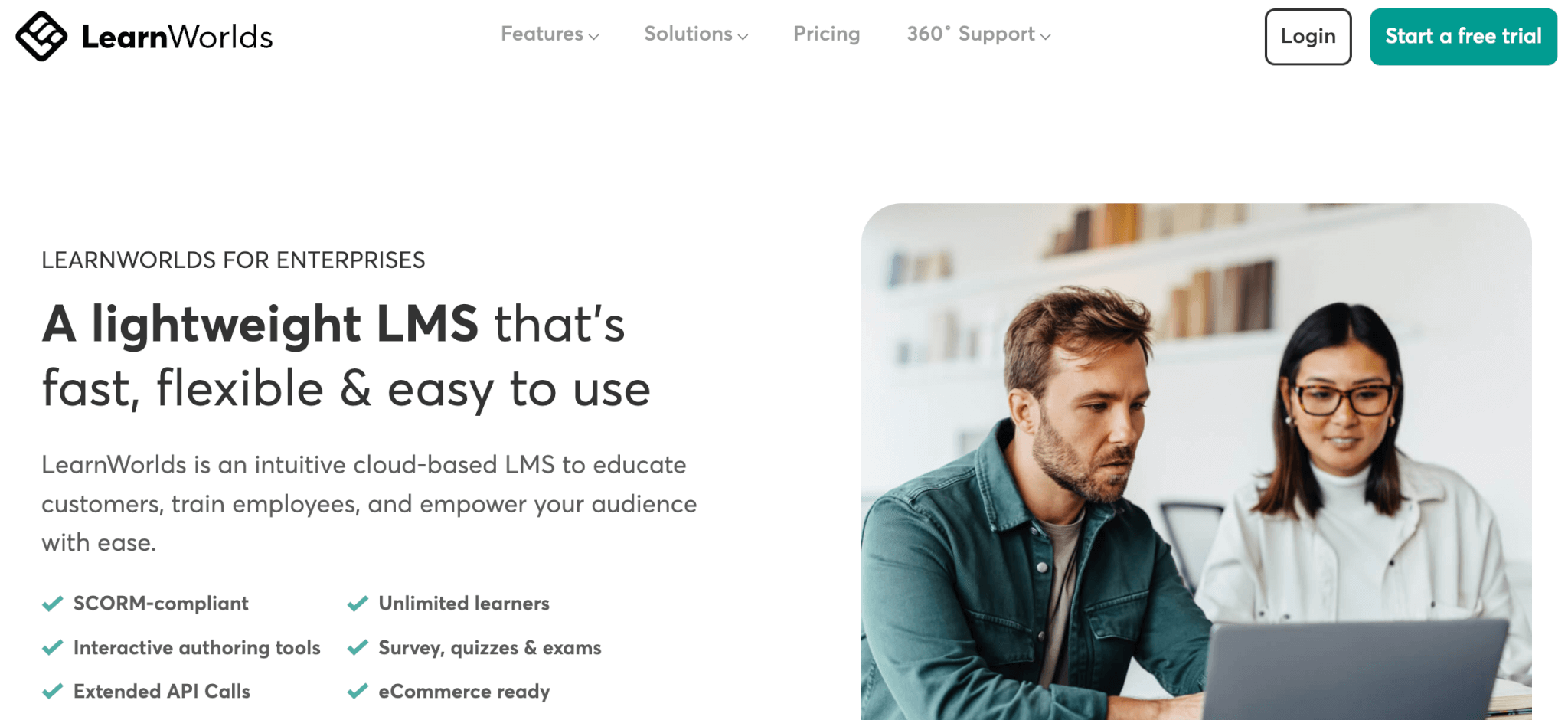Viewport: 1568px width, 720px height.
Task: Click the checkmark beside eCommerce ready
Action: [358, 692]
